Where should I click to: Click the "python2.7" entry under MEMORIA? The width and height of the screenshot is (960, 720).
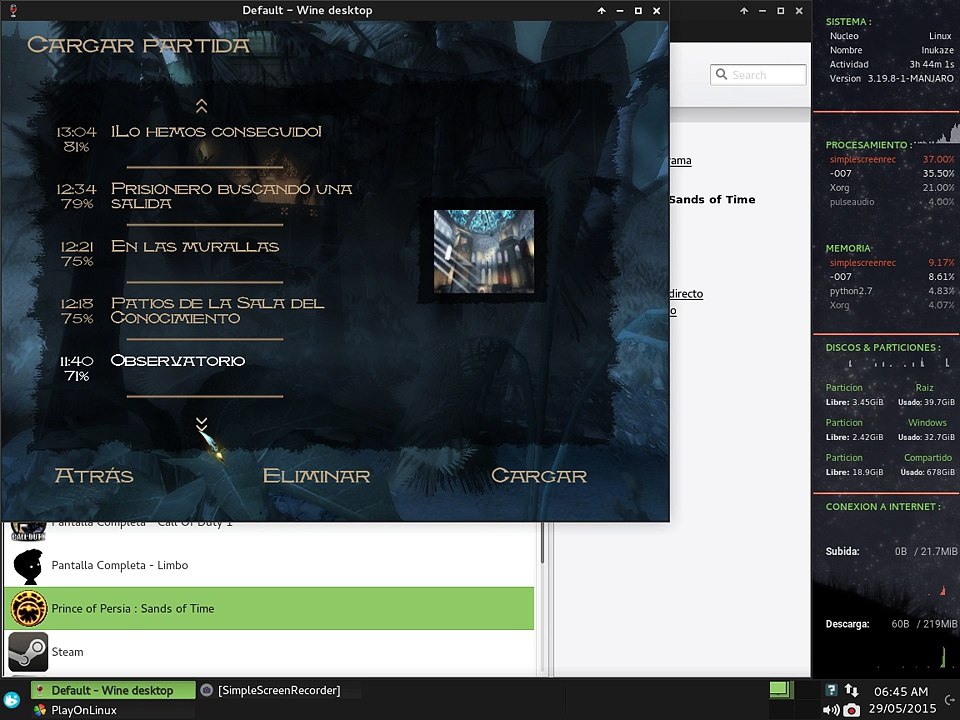point(851,291)
